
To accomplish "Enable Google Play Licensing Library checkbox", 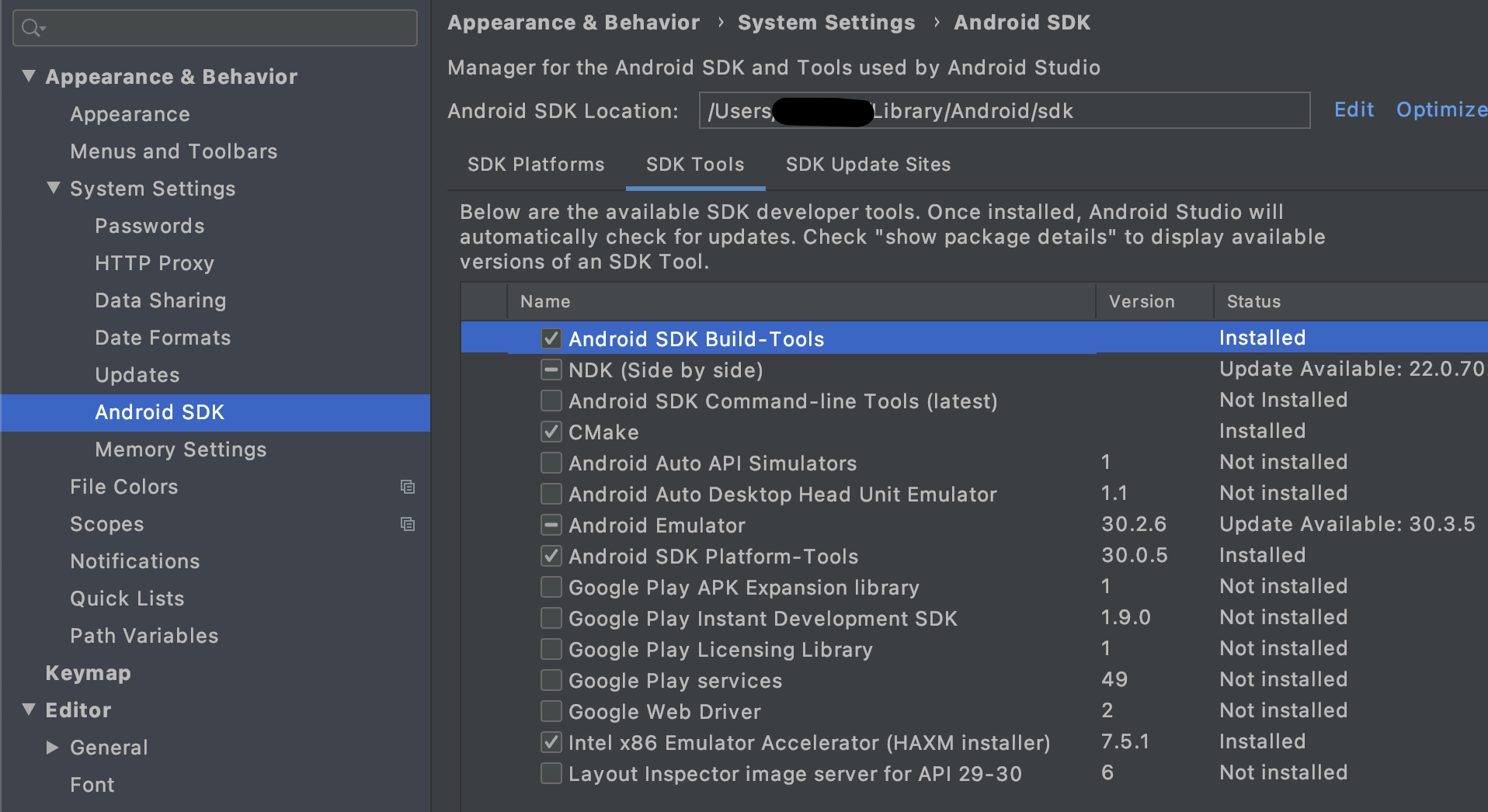I will tap(551, 649).
